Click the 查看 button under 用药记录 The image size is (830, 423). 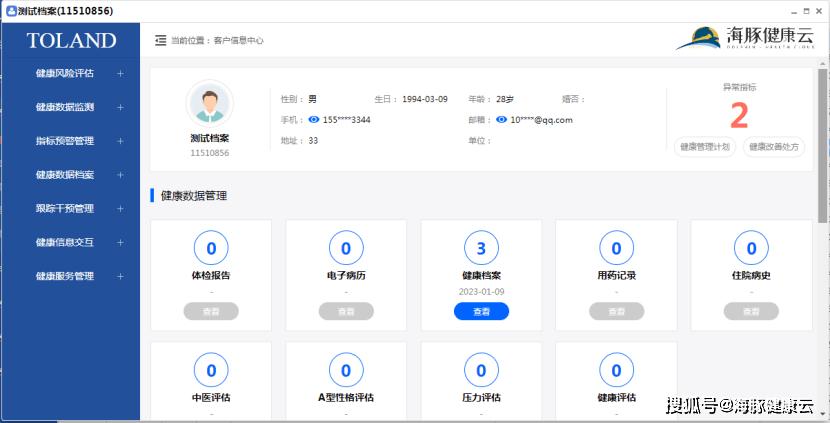616,311
